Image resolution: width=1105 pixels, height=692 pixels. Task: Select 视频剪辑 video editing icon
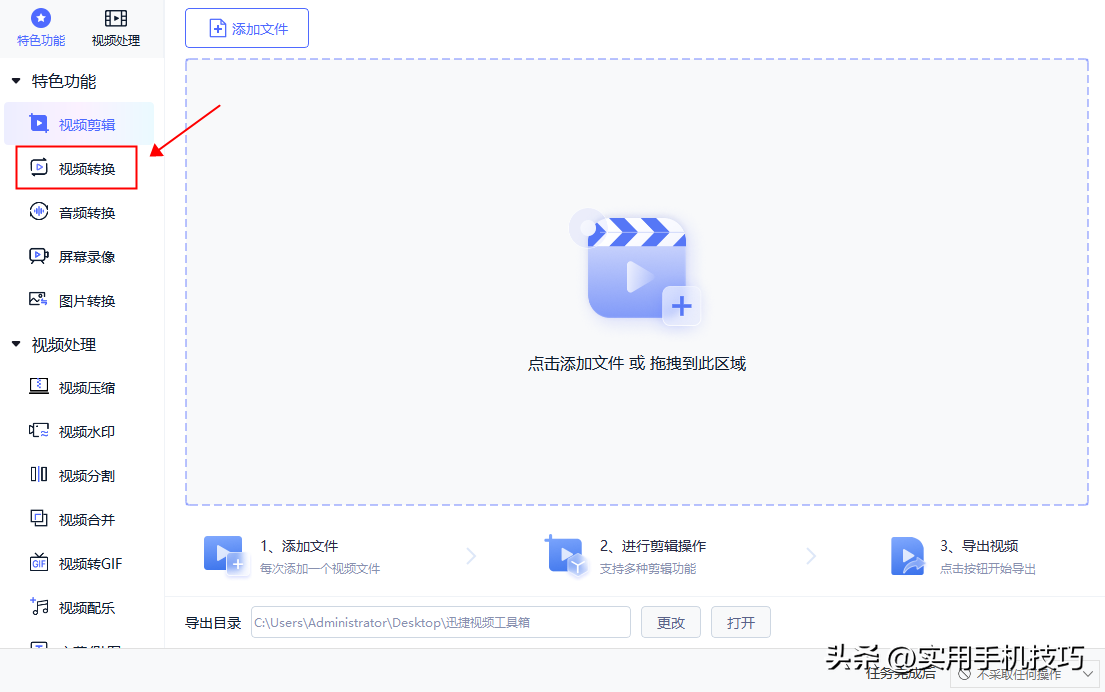click(39, 124)
